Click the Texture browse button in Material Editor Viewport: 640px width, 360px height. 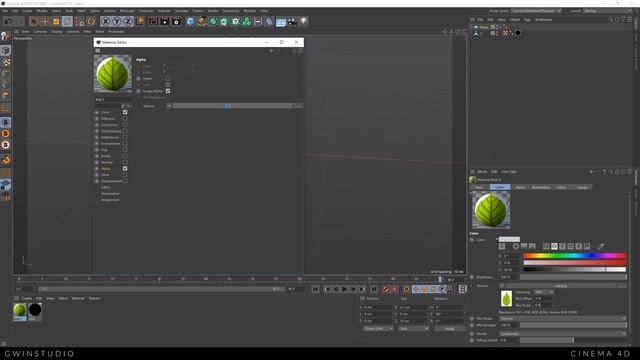point(298,106)
